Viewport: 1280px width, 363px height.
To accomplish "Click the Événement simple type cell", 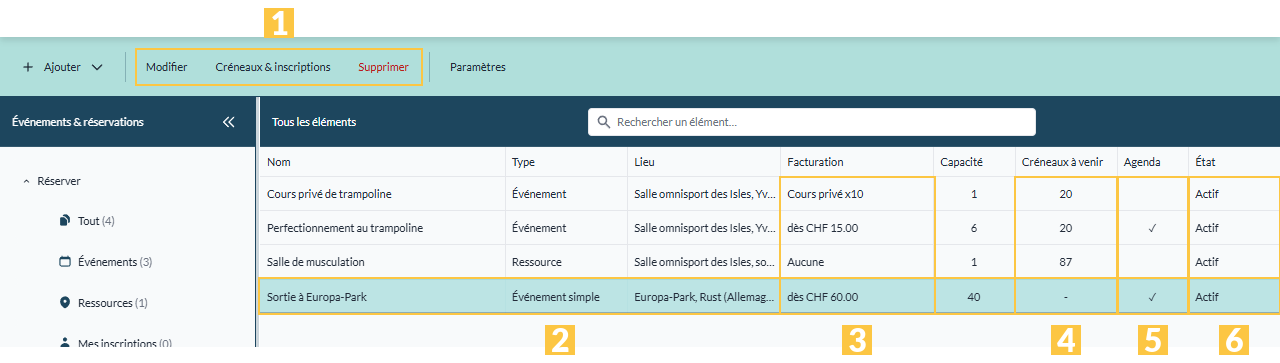I will coord(566,296).
